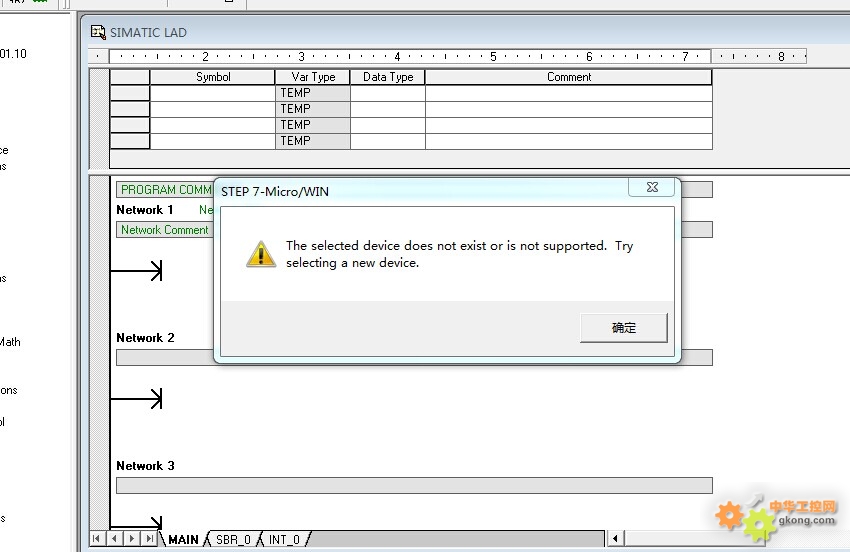Select the Comment column header
This screenshot has width=850, height=552.
(569, 77)
